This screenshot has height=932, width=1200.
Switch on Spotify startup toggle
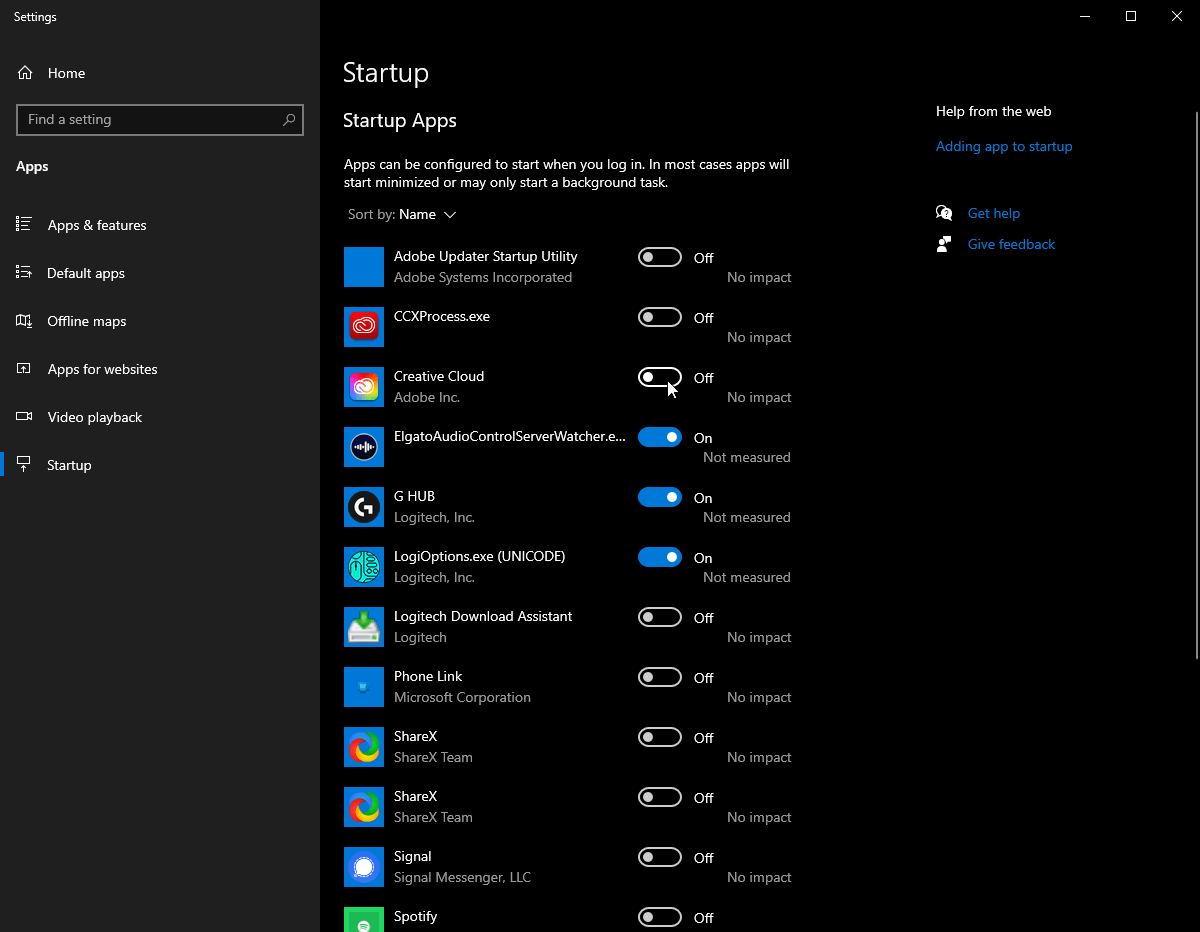tap(660, 917)
